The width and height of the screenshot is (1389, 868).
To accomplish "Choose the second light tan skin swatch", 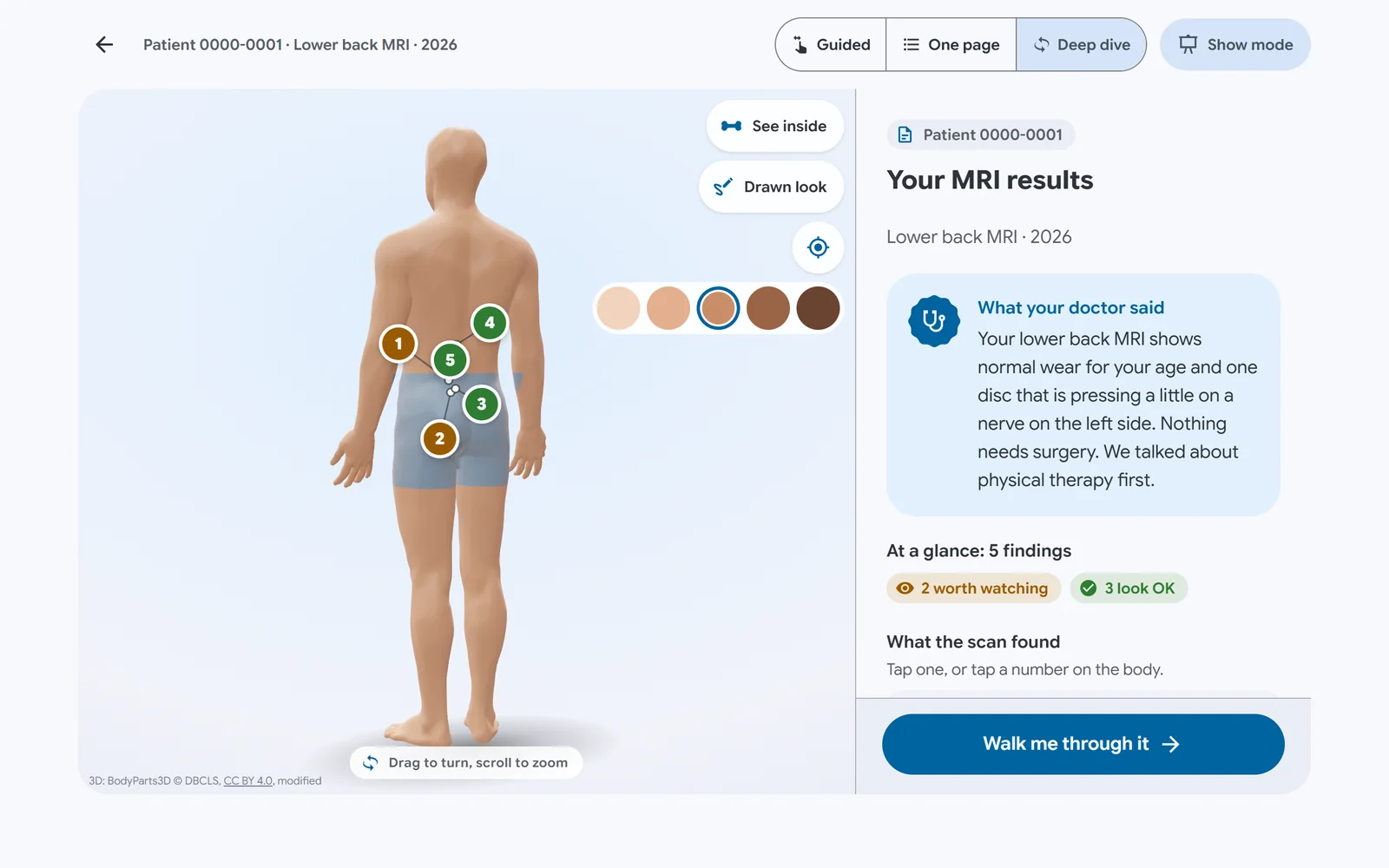I will pos(668,308).
